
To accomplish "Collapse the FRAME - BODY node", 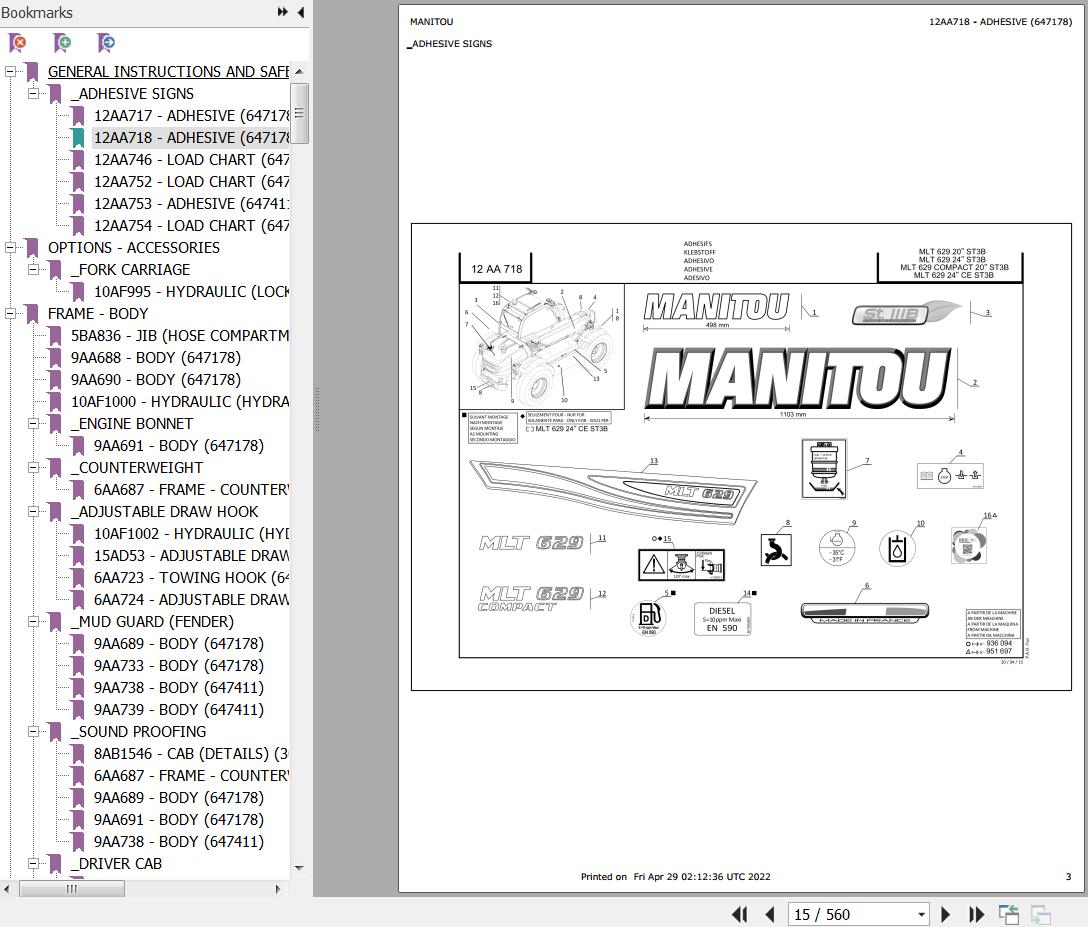I will click(x=10, y=314).
